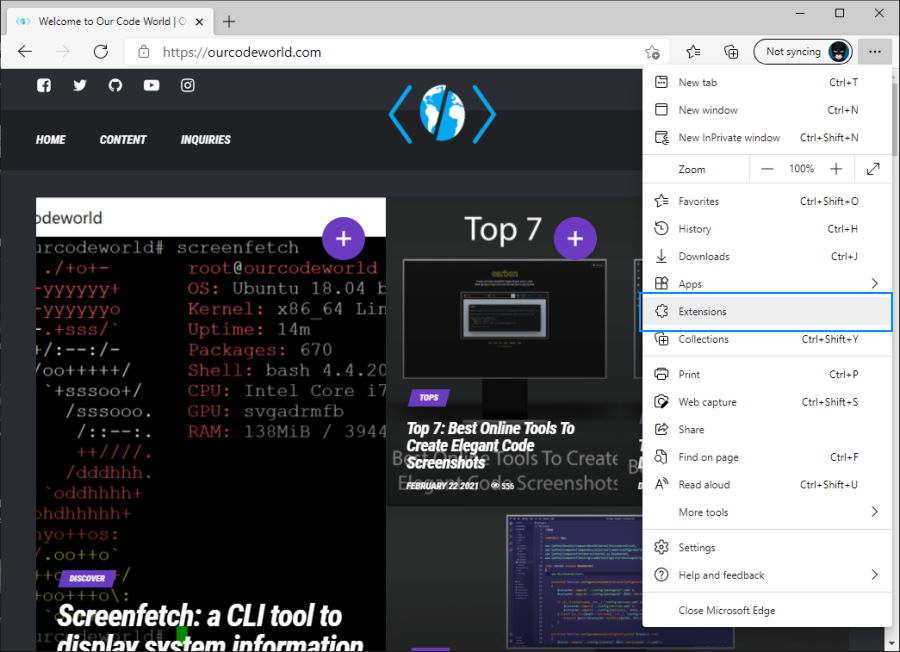Enter full screen via the icon beside Zoom
This screenshot has height=652, width=900.
872,168
